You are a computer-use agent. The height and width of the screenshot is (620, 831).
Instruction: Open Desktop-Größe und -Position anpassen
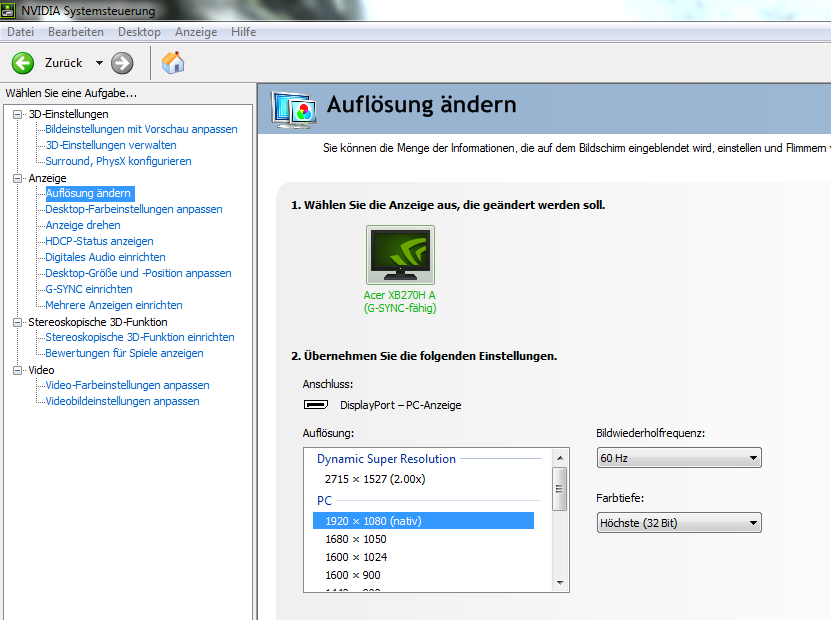coord(138,273)
